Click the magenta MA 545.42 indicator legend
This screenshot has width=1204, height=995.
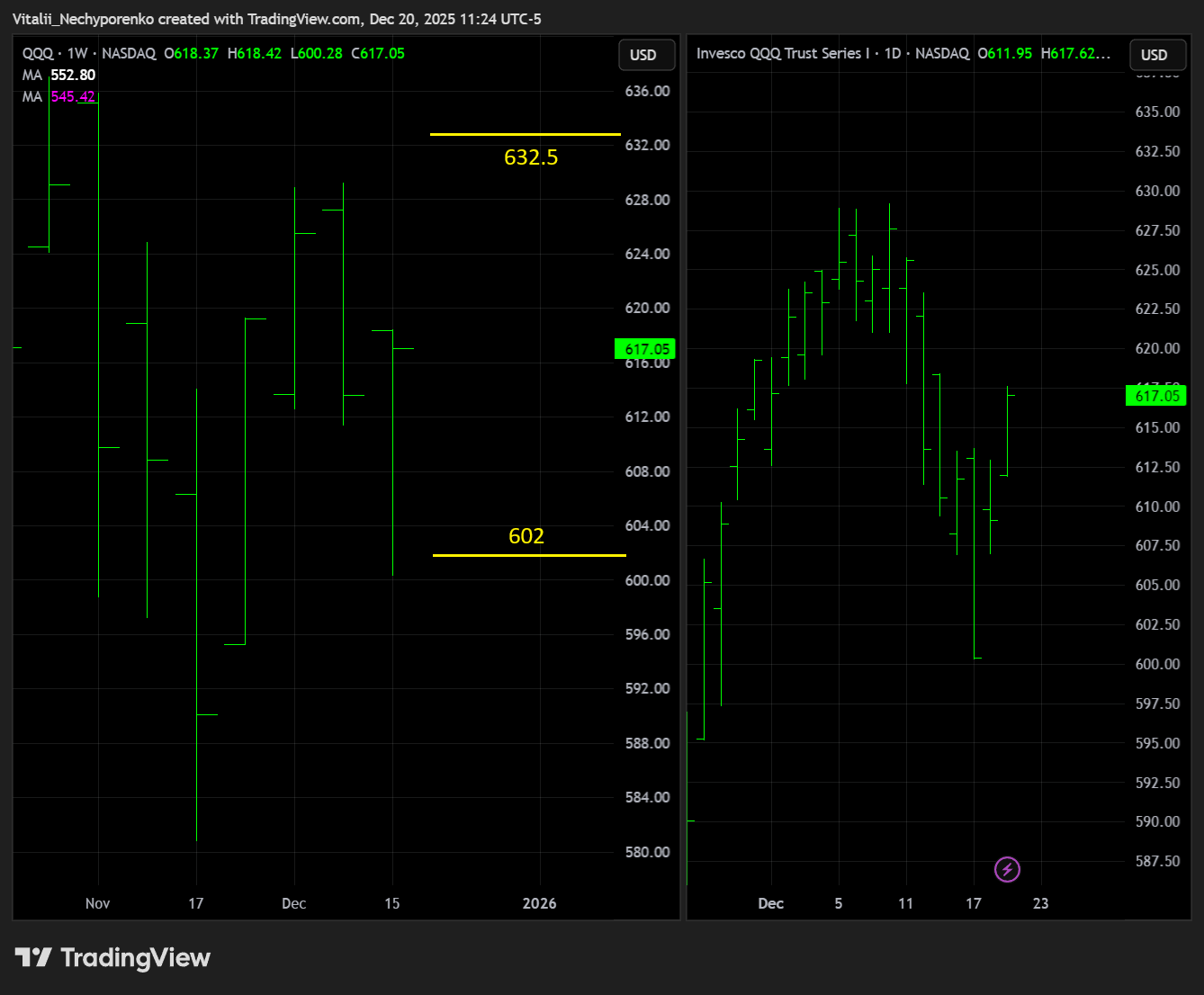pos(58,96)
